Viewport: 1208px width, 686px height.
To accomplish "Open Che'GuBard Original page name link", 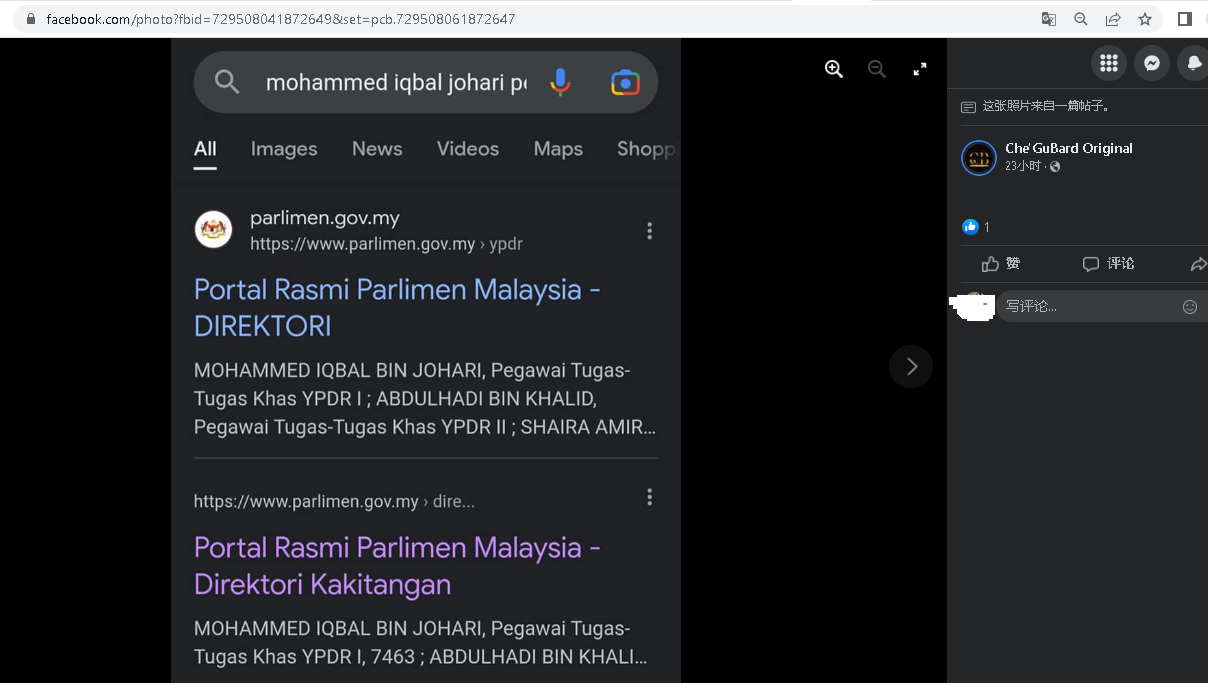I will 1069,148.
